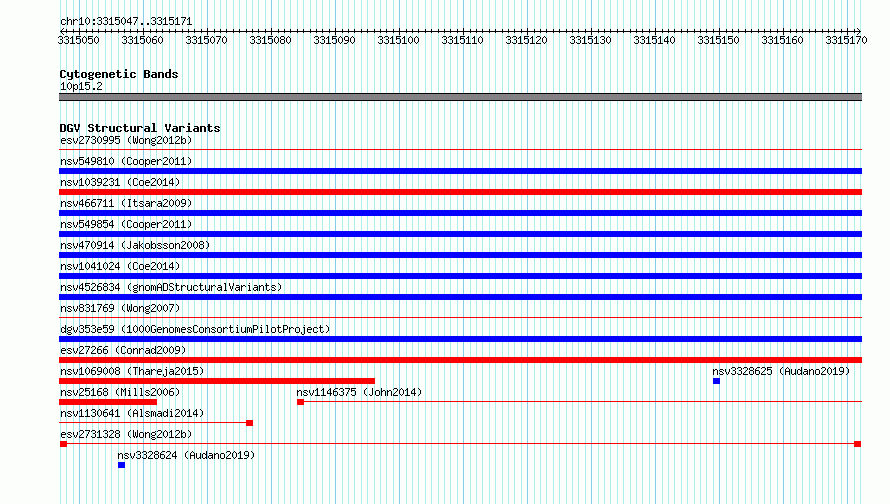890x504 pixels.
Task: Click the blue marker under nsv3328624
Action: click(121, 465)
